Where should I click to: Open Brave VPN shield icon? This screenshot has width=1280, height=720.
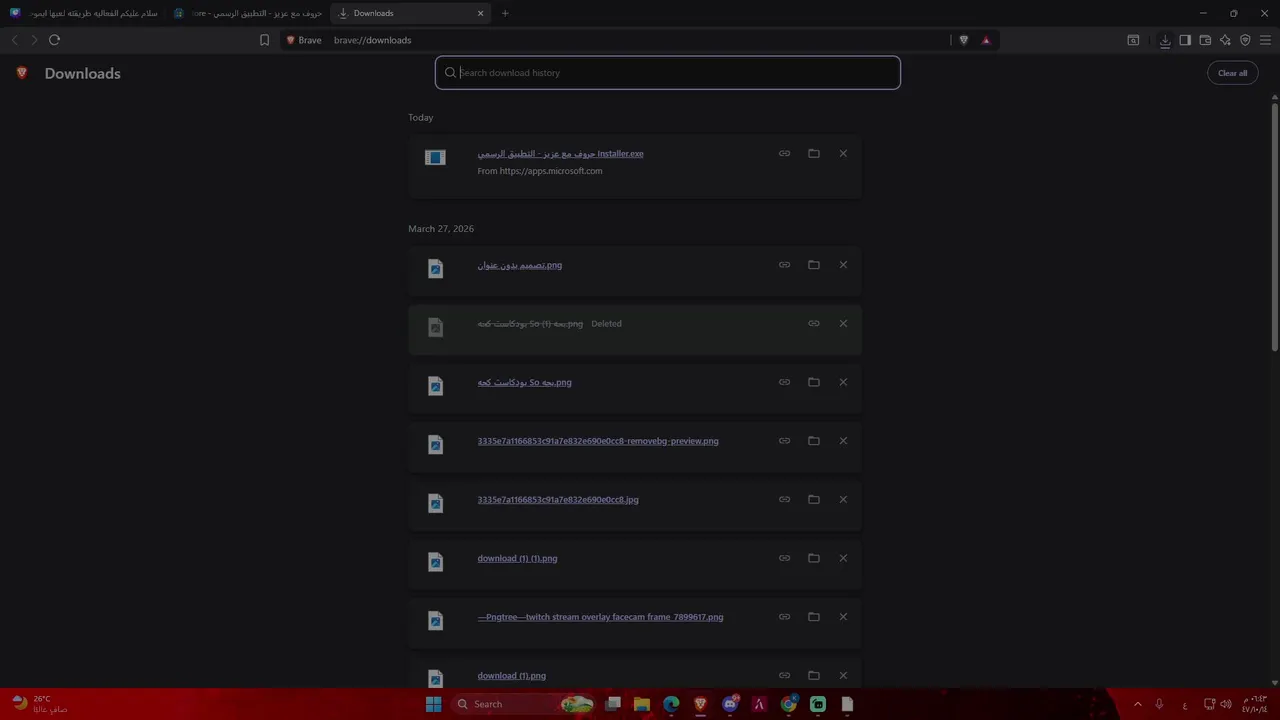(x=1245, y=40)
